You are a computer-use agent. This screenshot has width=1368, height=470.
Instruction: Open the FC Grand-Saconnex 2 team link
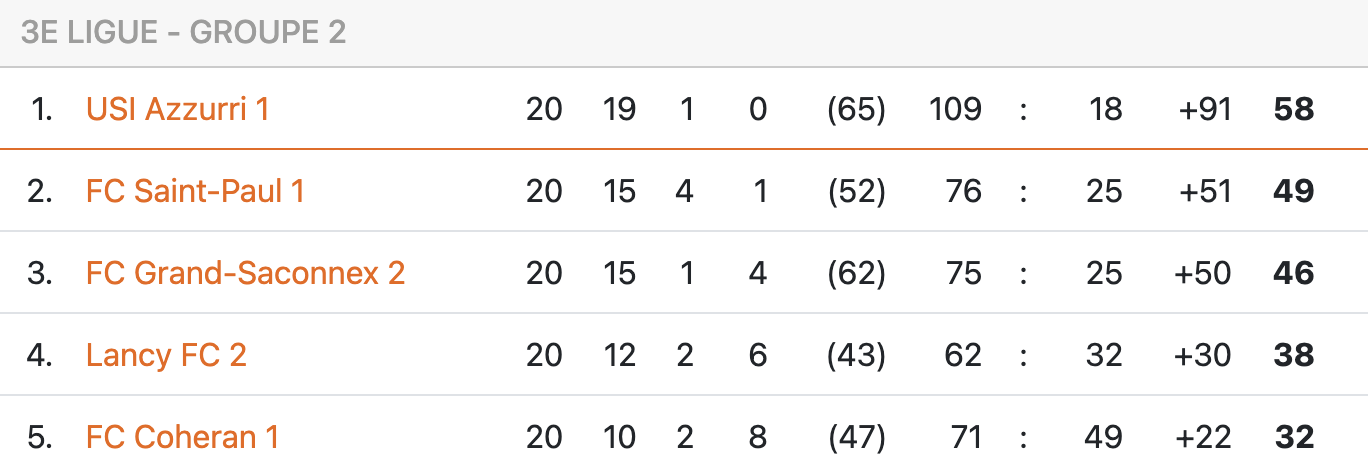click(245, 273)
